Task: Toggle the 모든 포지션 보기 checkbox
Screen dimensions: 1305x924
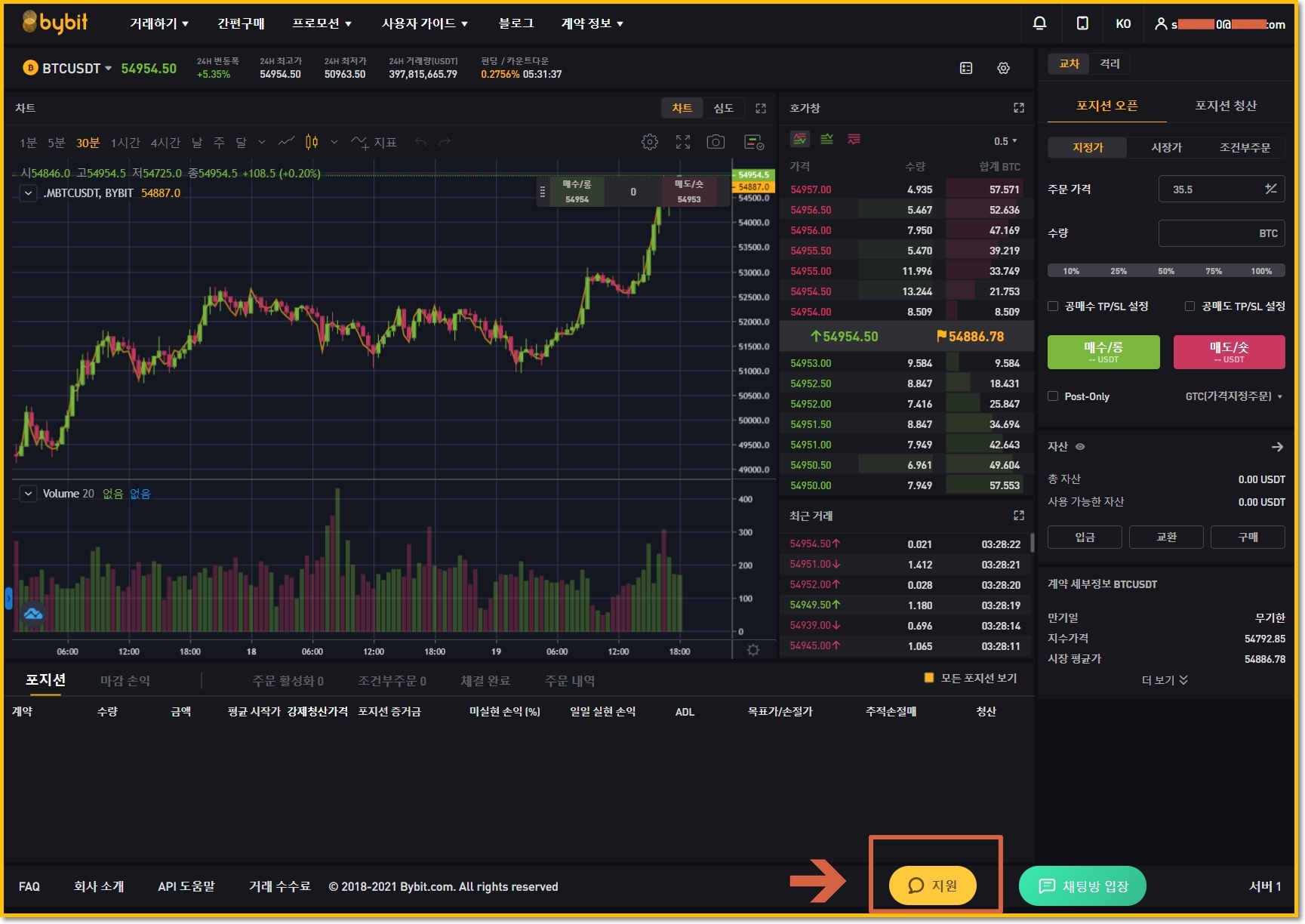Action: 929,678
